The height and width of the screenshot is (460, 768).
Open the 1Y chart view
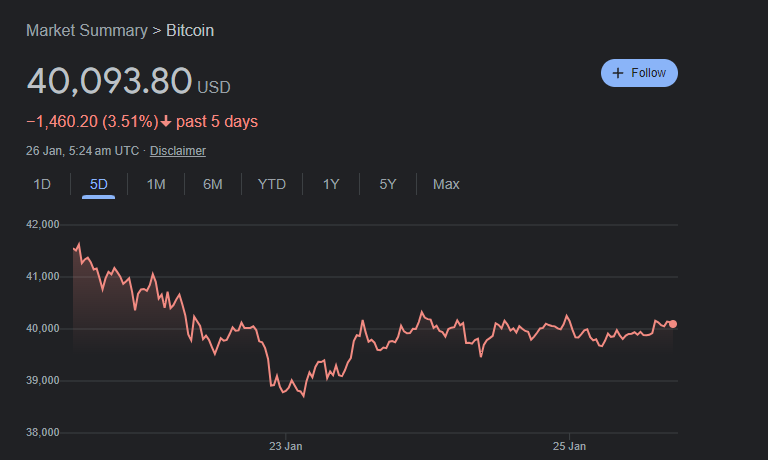331,184
